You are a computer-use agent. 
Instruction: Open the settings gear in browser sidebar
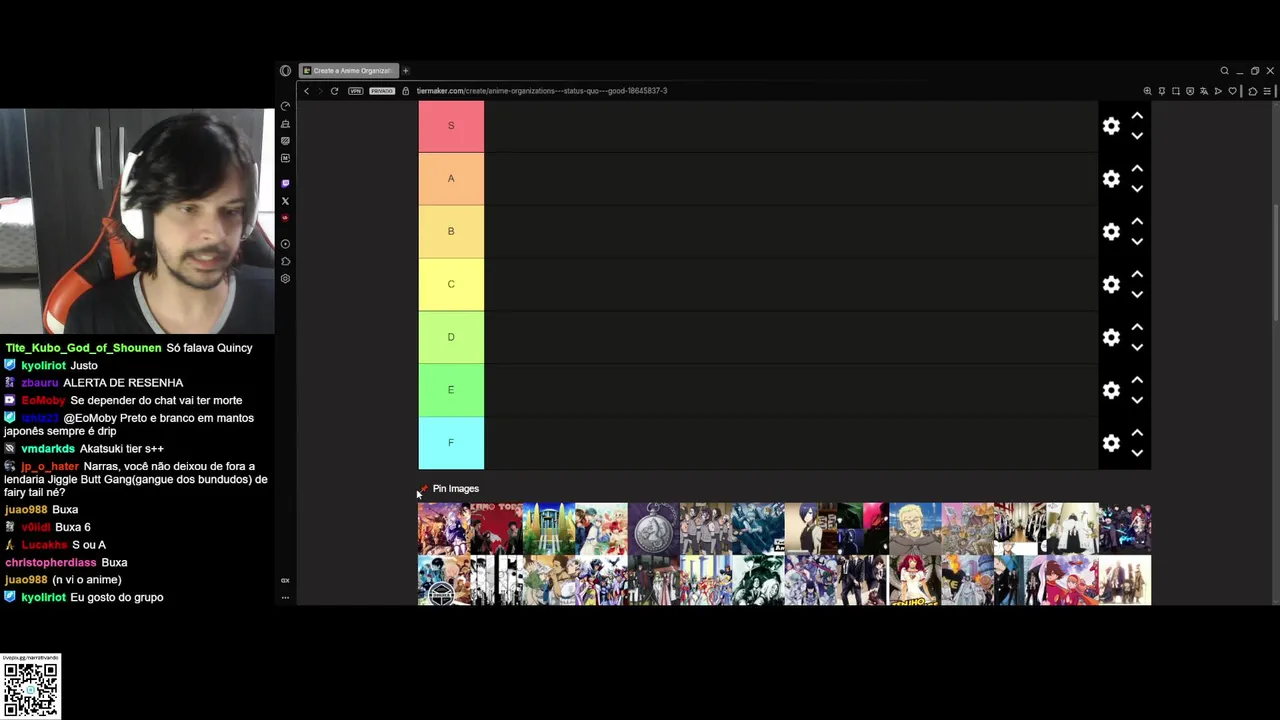click(285, 279)
